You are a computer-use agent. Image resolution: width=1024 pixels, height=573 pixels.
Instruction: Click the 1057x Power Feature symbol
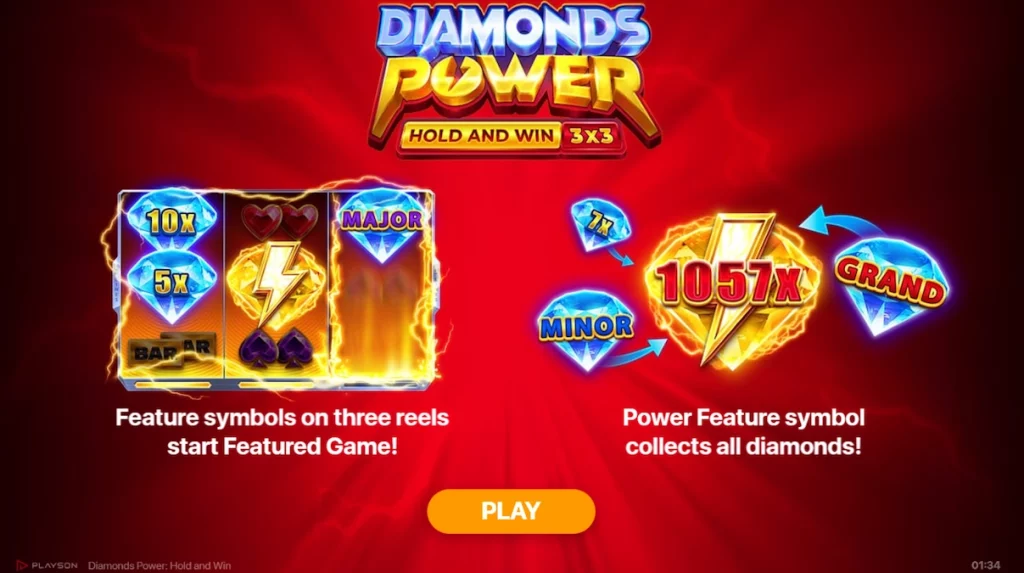(732, 286)
